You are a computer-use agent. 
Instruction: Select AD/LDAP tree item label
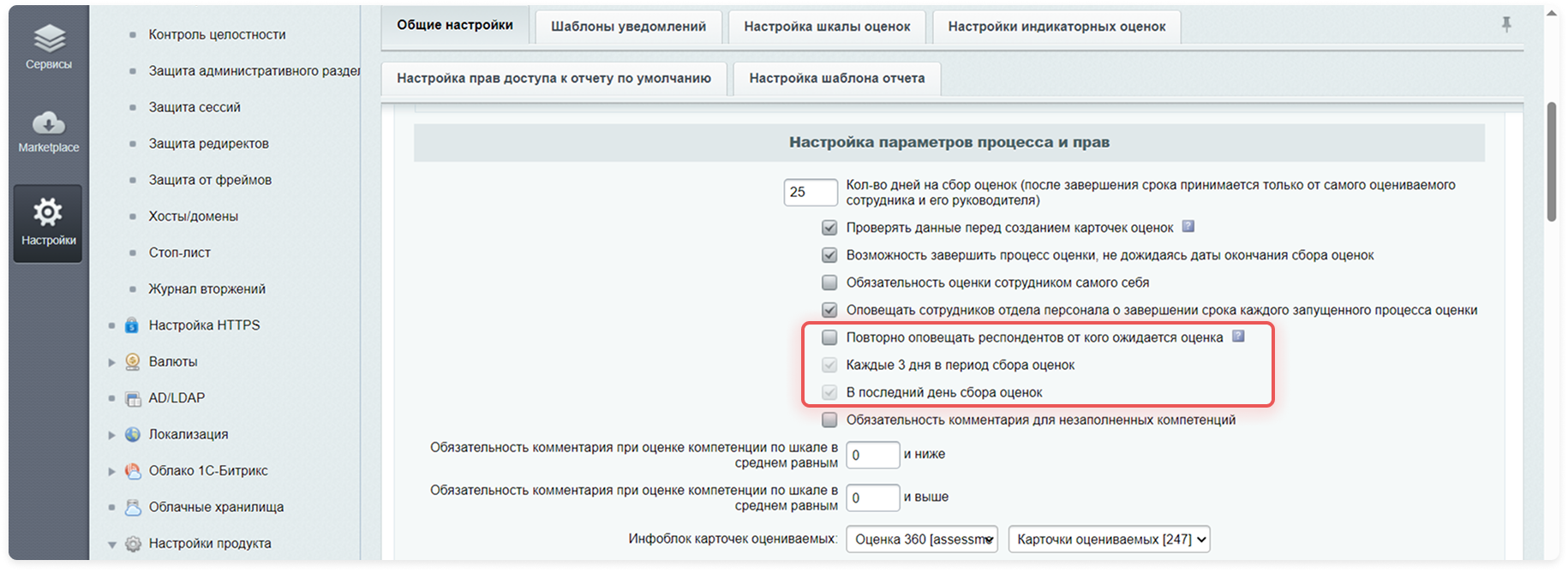pos(177,398)
